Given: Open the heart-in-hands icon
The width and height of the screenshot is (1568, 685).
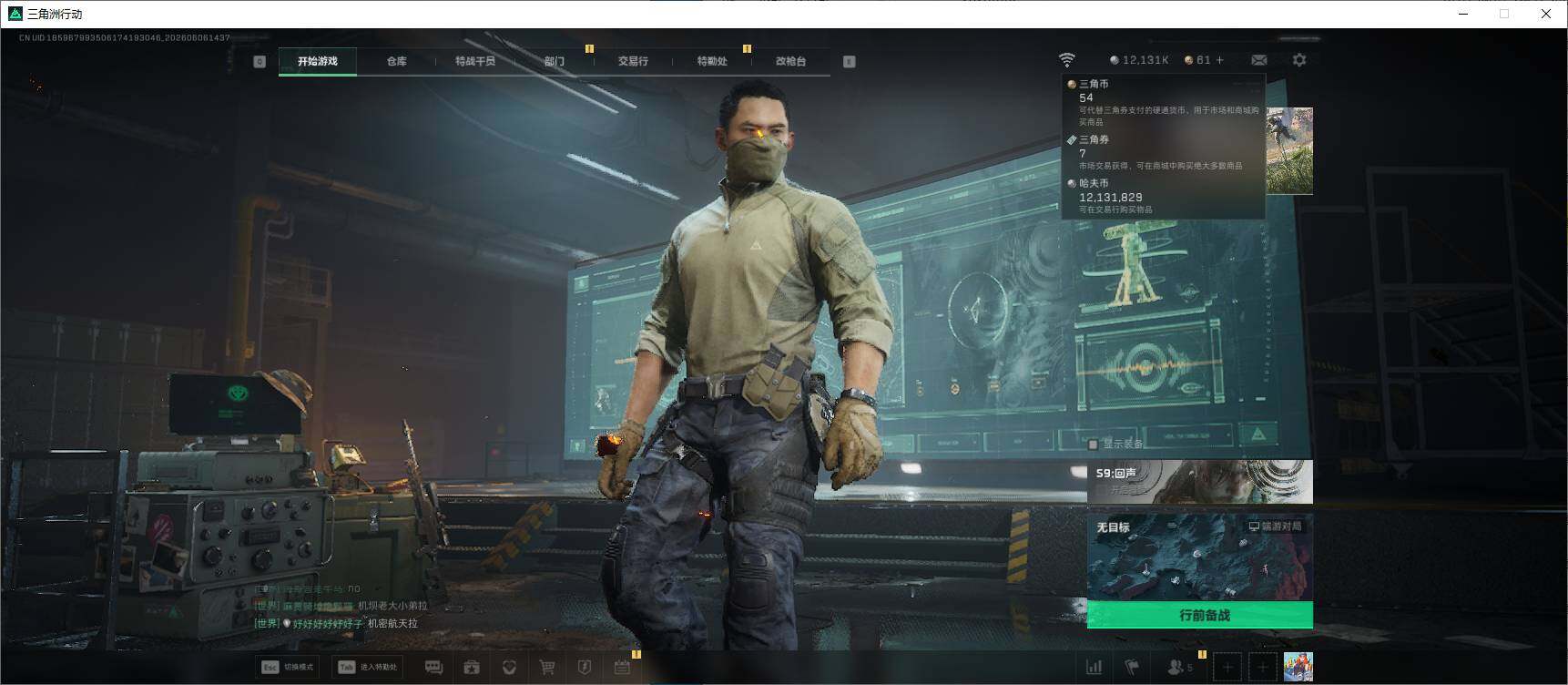Looking at the screenshot, I should [509, 668].
